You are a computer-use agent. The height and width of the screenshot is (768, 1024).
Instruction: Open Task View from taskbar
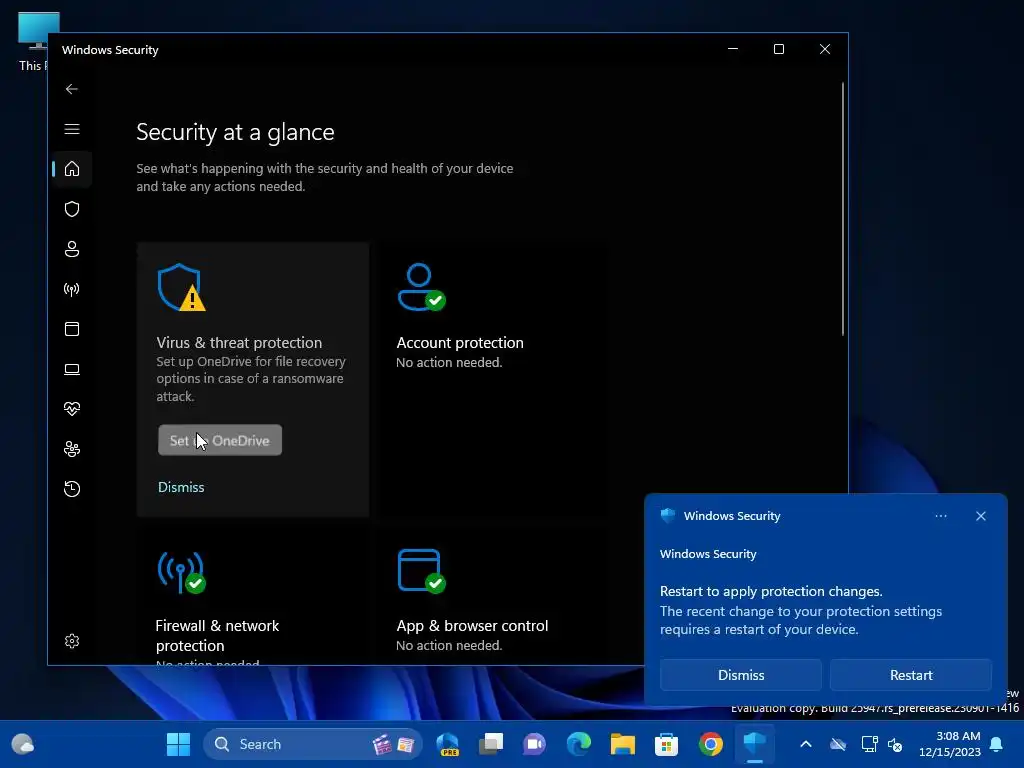(x=491, y=744)
